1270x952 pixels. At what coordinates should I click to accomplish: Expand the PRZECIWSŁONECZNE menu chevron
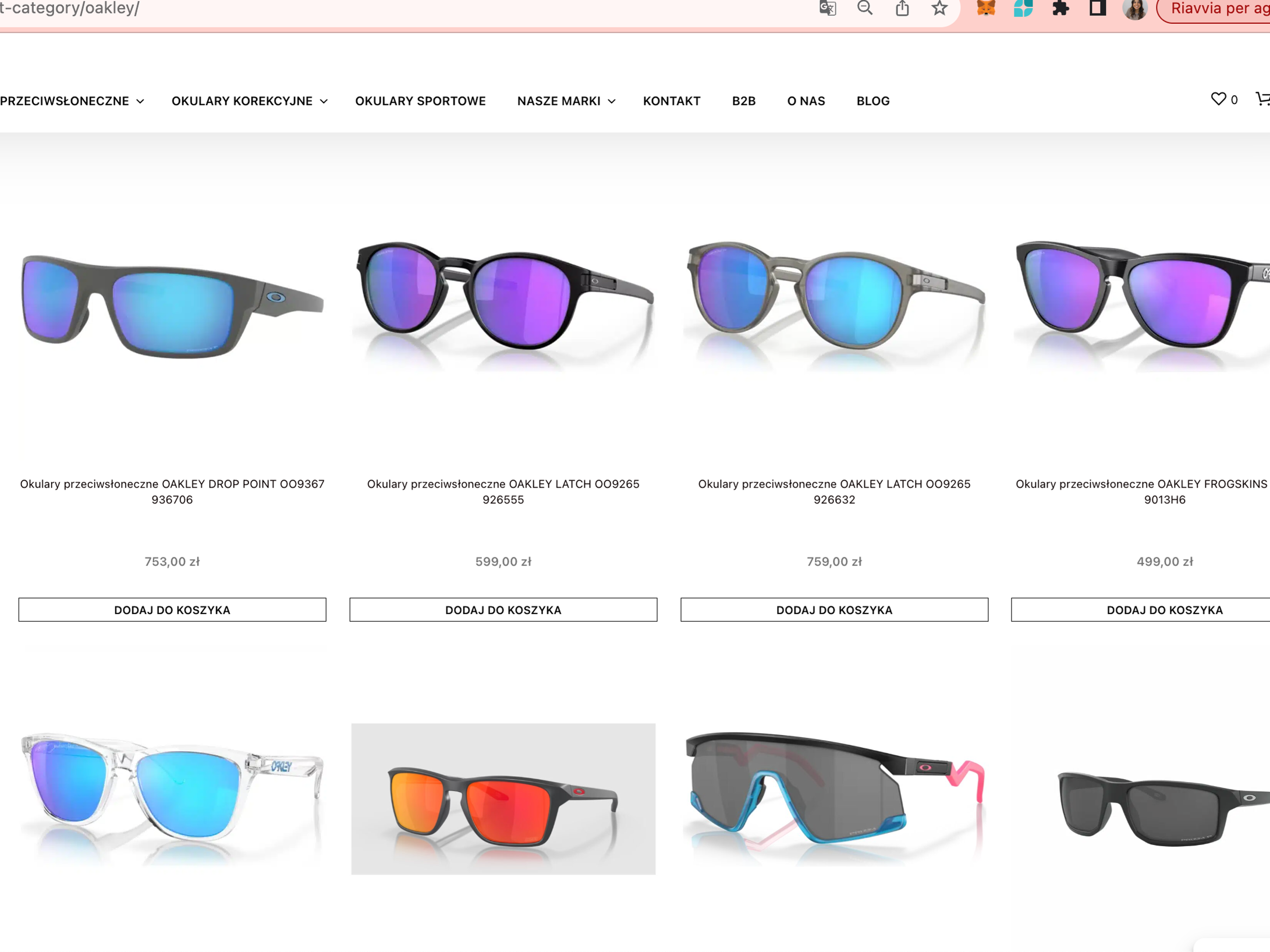click(x=140, y=101)
